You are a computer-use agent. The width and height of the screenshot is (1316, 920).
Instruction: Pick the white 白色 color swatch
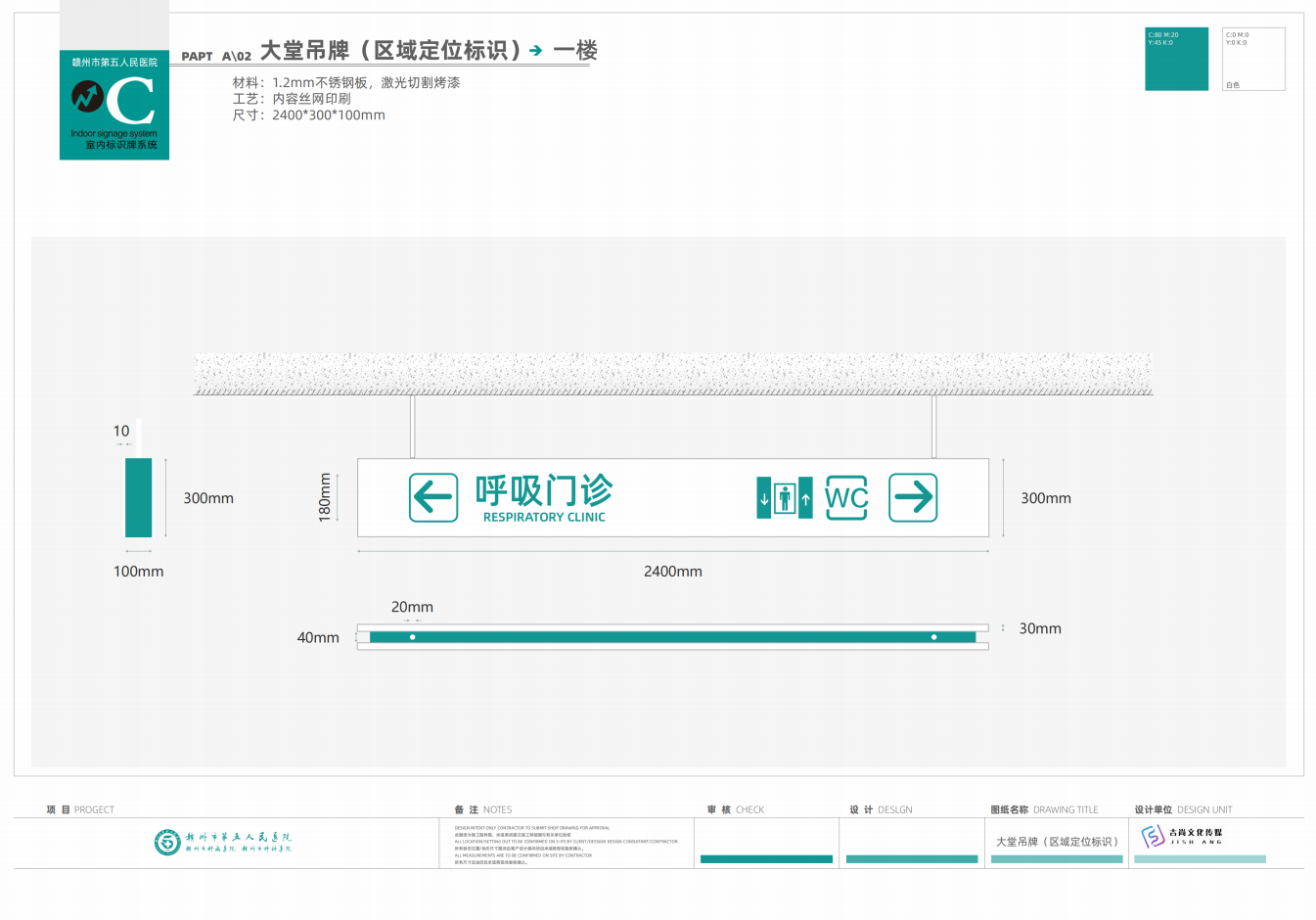click(1253, 59)
